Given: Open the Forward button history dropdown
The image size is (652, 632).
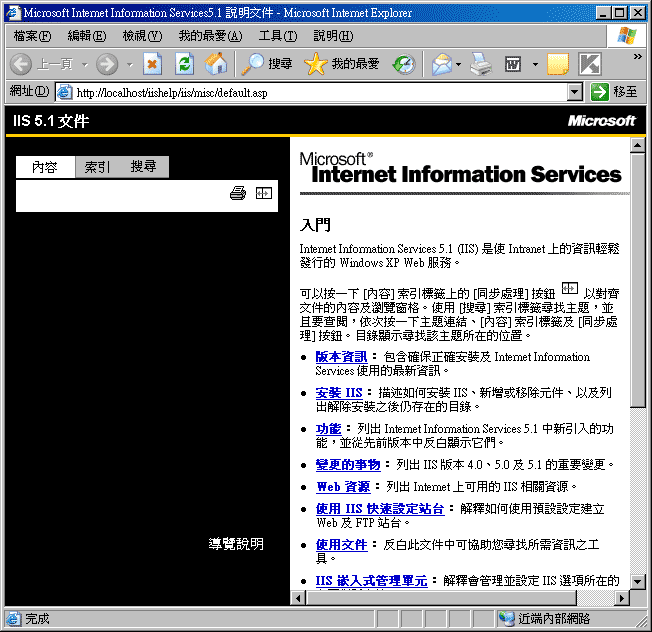Looking at the screenshot, I should pyautogui.click(x=130, y=65).
